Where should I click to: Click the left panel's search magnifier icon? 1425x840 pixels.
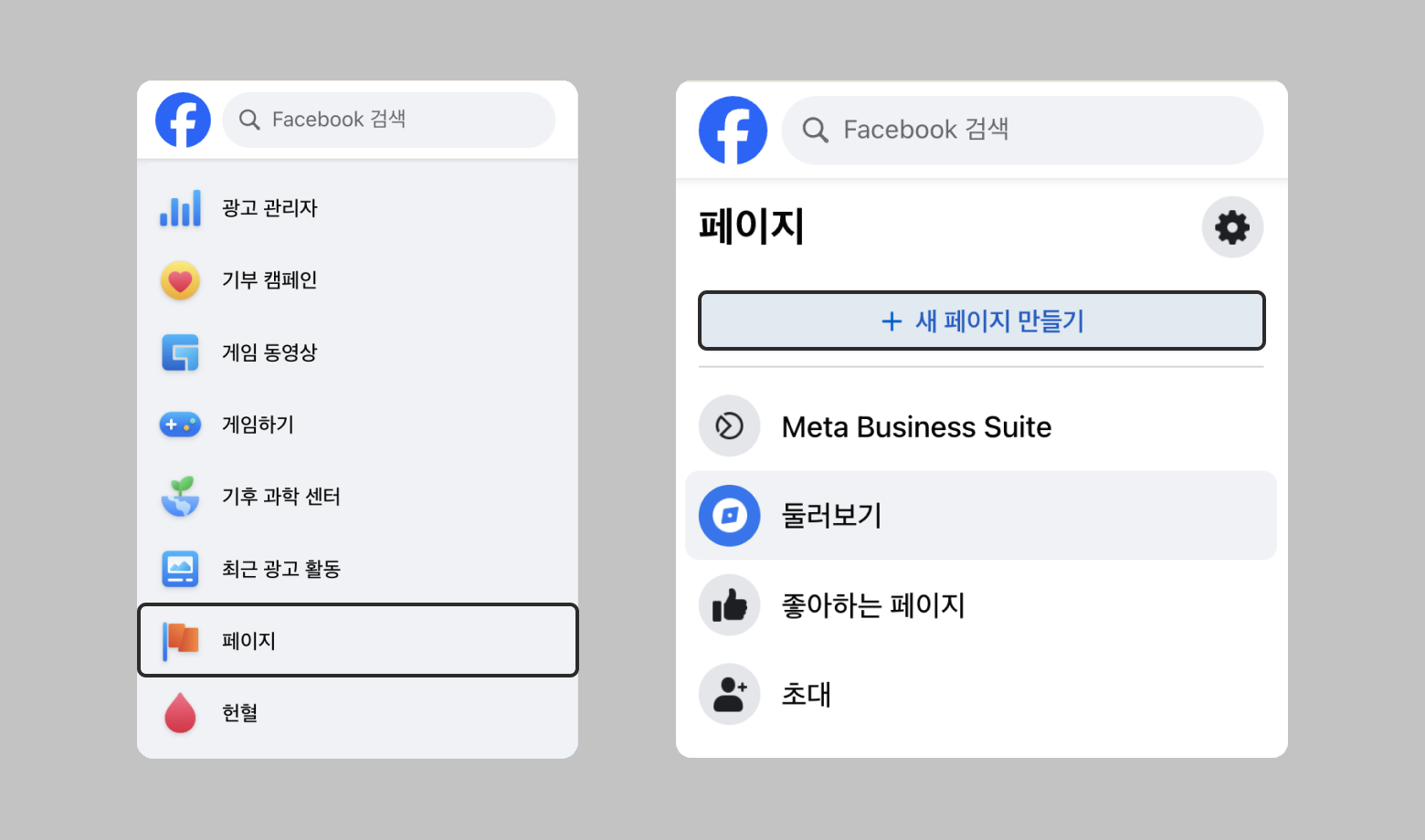pyautogui.click(x=249, y=120)
